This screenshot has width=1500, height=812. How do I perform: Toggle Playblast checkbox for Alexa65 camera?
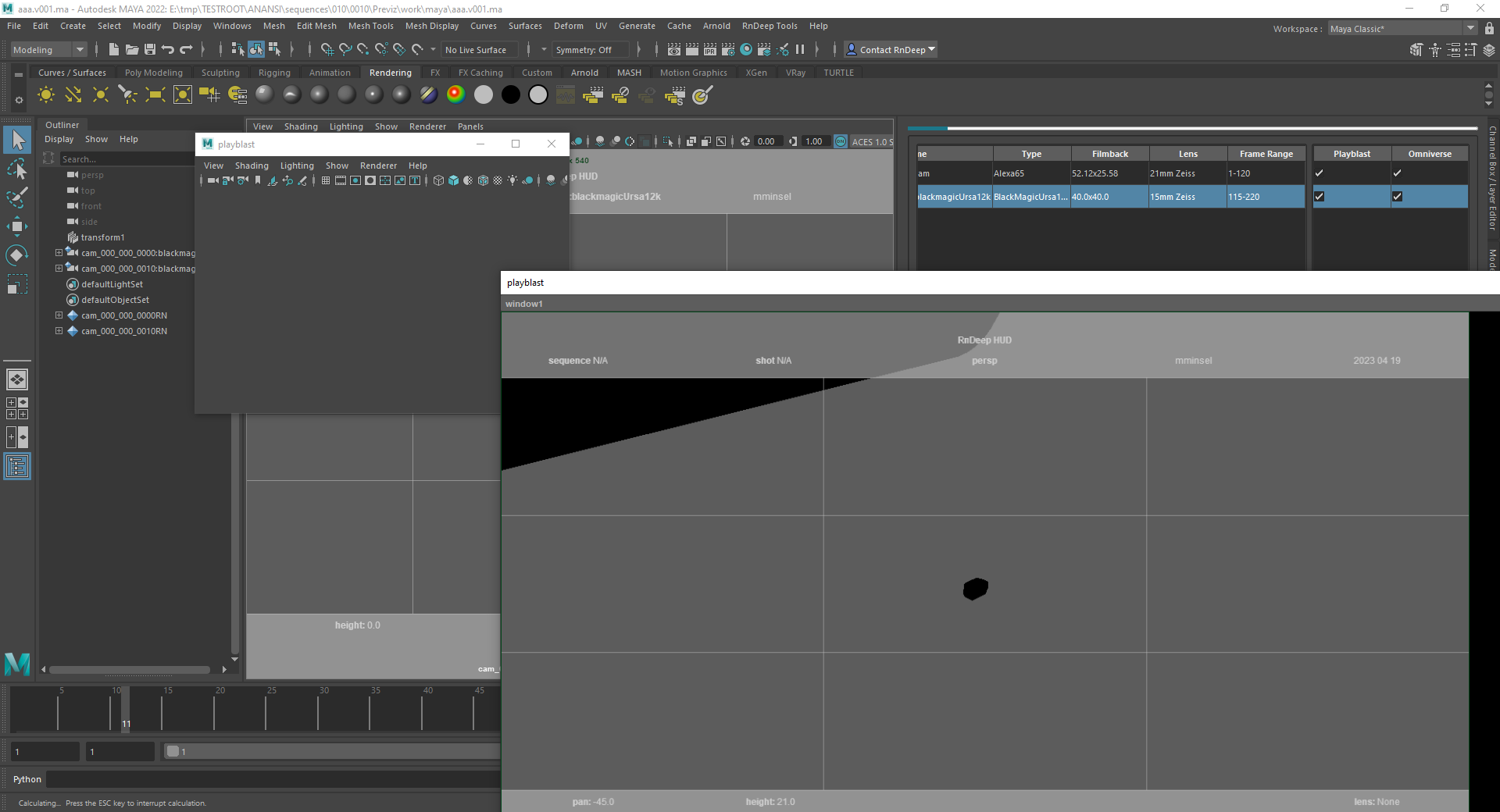click(1320, 173)
